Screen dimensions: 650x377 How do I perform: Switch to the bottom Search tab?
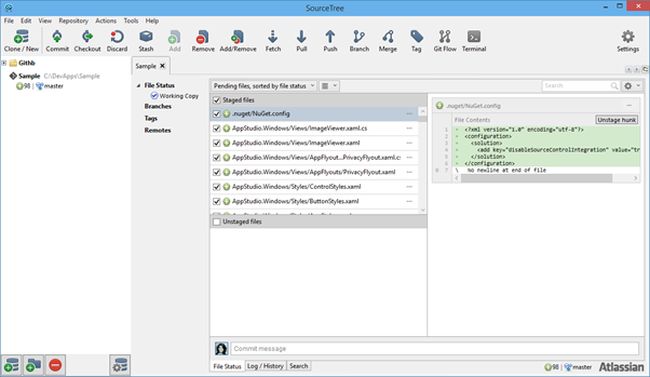[298, 366]
